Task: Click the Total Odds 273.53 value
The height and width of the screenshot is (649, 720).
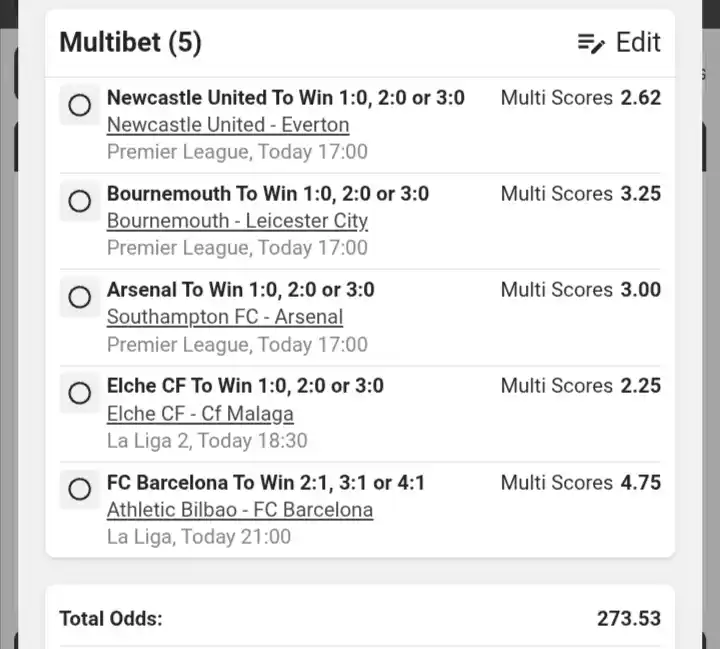Action: (x=629, y=619)
